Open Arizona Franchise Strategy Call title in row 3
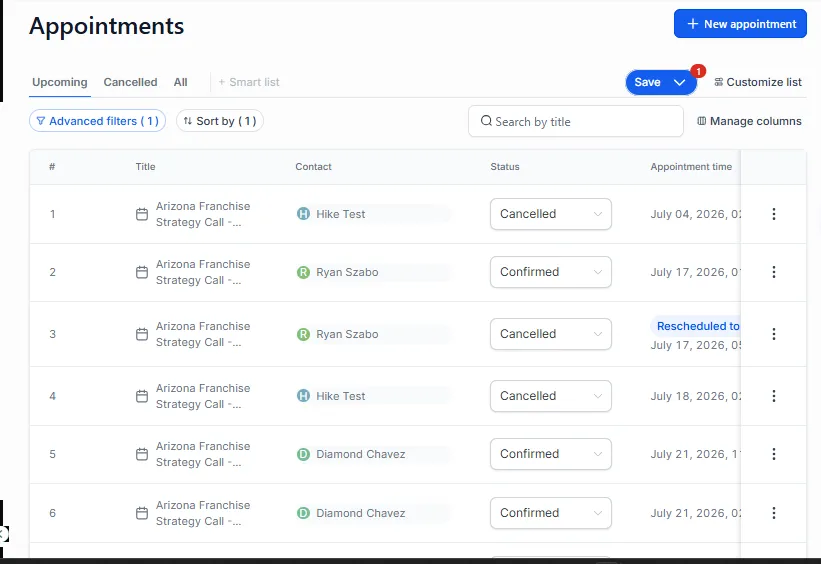The height and width of the screenshot is (564, 821). pyautogui.click(x=203, y=334)
